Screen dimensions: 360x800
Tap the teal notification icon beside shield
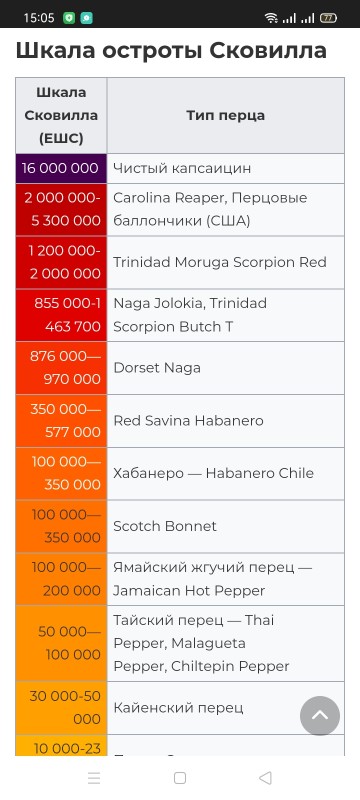(x=87, y=18)
